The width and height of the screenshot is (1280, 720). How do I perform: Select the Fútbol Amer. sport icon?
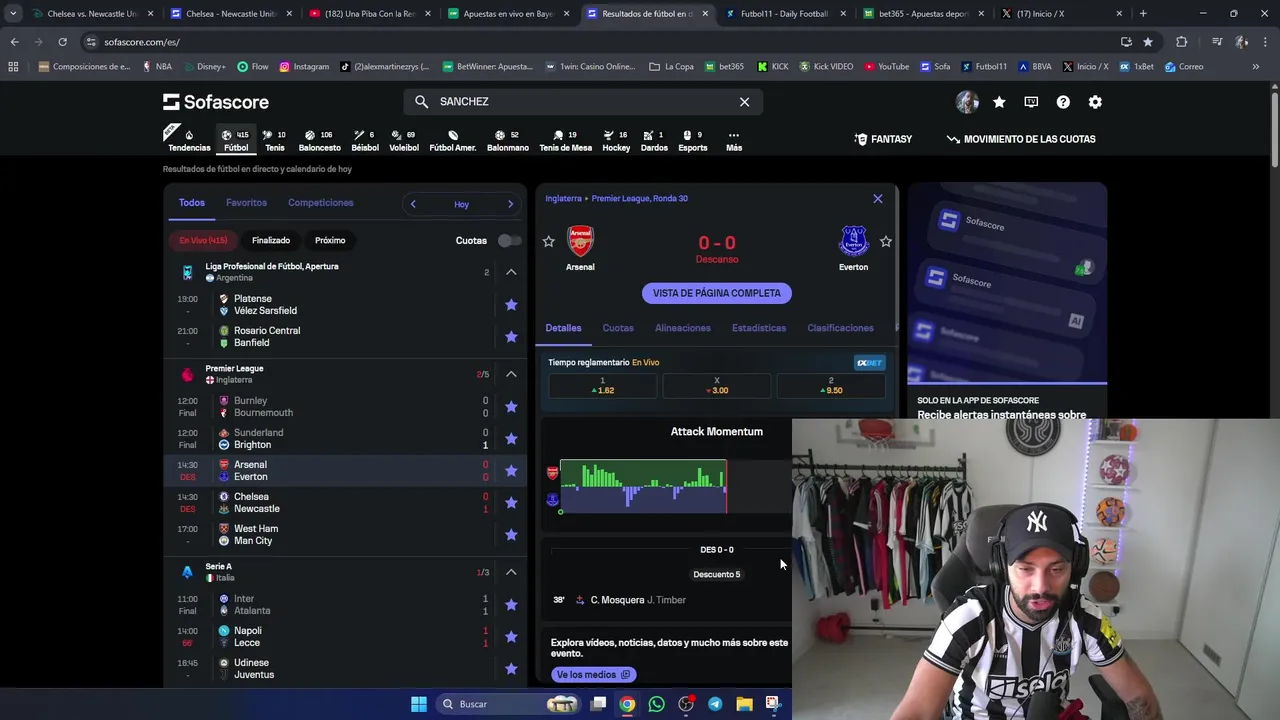[x=452, y=140]
